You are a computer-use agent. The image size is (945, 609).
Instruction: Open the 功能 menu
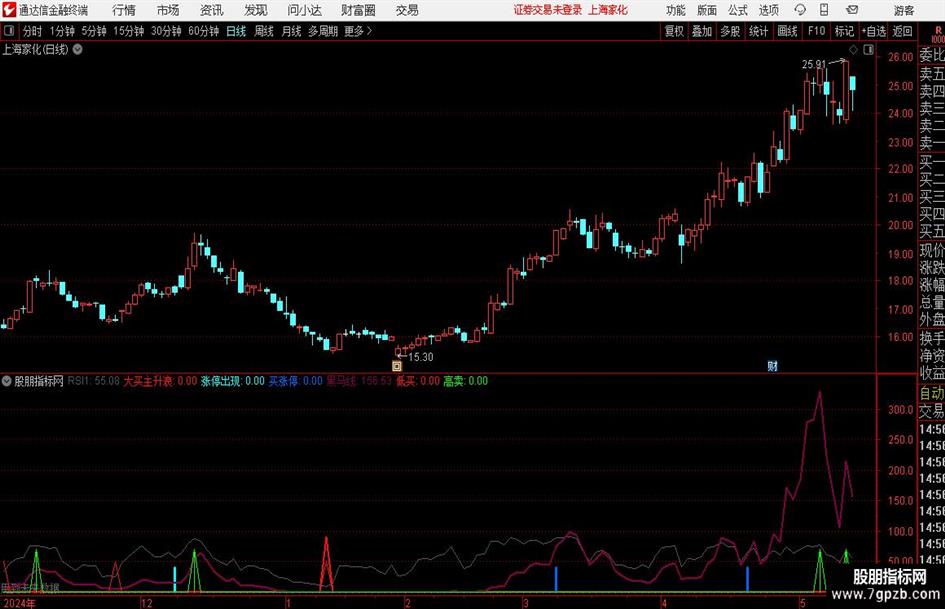pos(676,10)
